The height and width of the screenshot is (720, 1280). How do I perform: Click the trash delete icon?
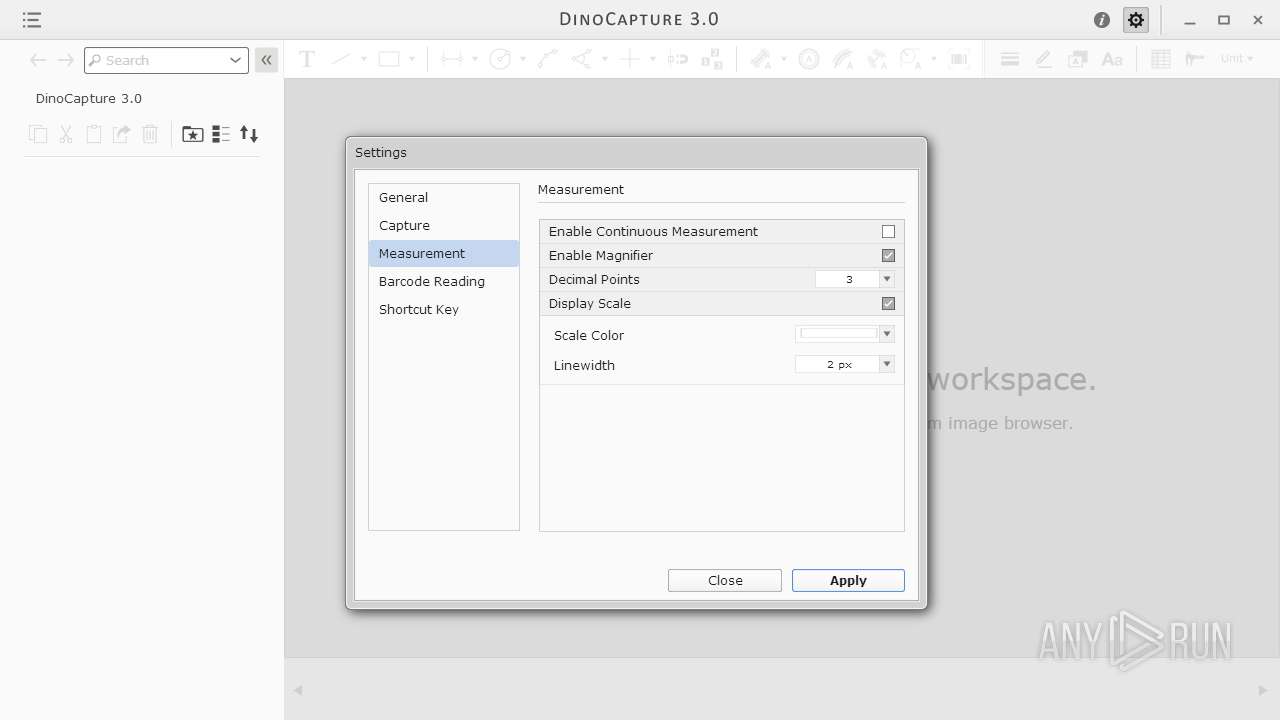click(x=150, y=134)
